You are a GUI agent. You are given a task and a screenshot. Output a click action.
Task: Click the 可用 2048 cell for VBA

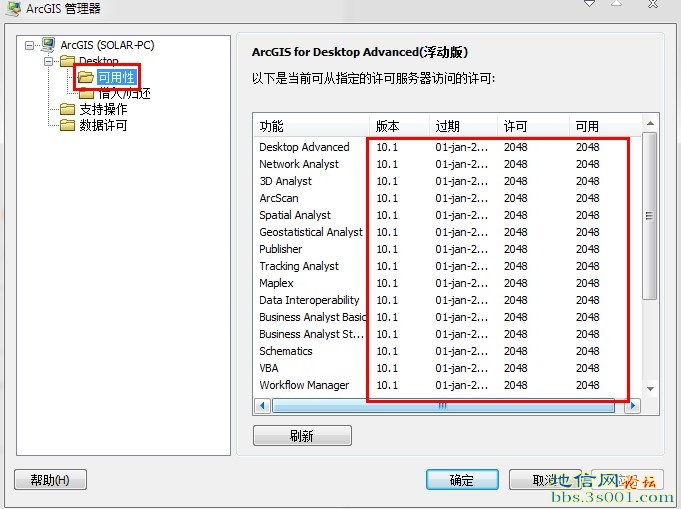point(588,368)
